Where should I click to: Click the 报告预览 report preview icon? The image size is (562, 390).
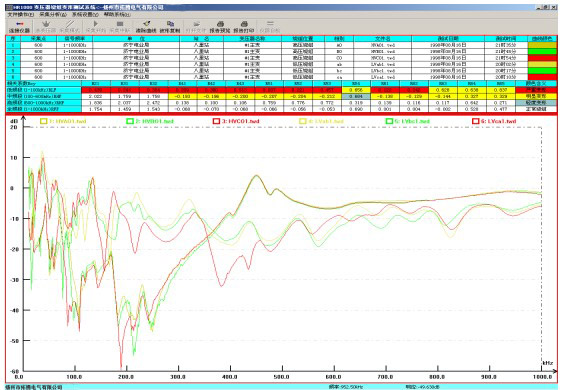click(220, 27)
